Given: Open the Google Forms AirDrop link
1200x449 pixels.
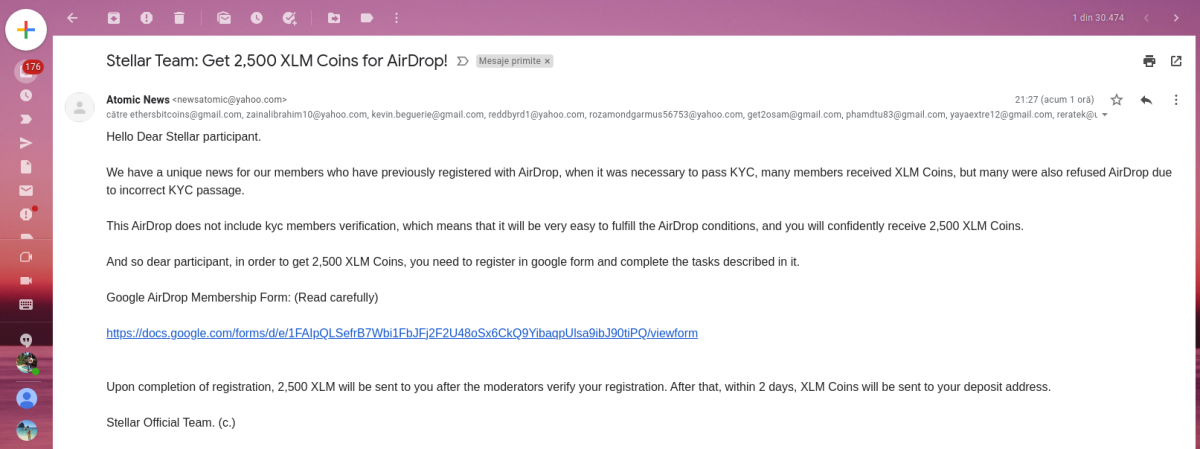Looking at the screenshot, I should tap(402, 333).
